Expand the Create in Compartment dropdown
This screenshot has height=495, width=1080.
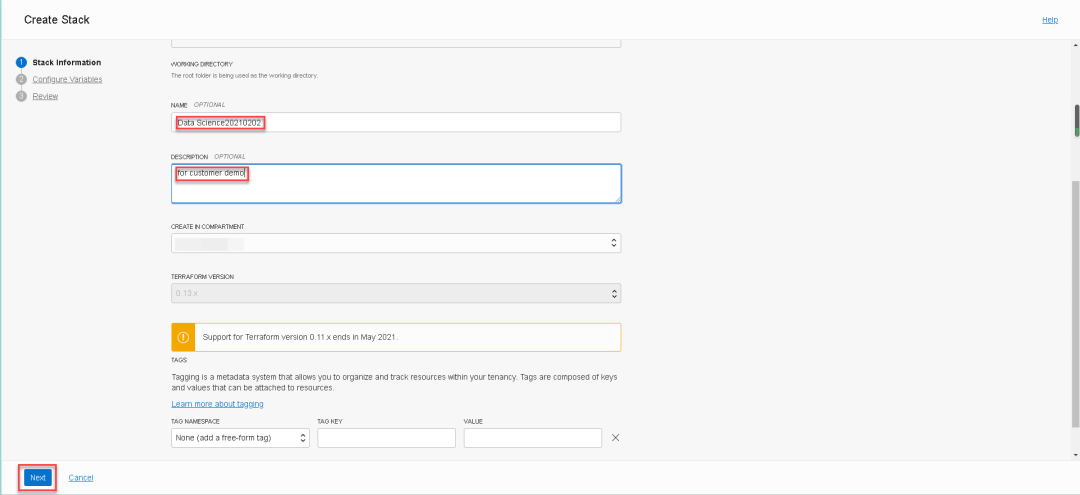click(396, 243)
